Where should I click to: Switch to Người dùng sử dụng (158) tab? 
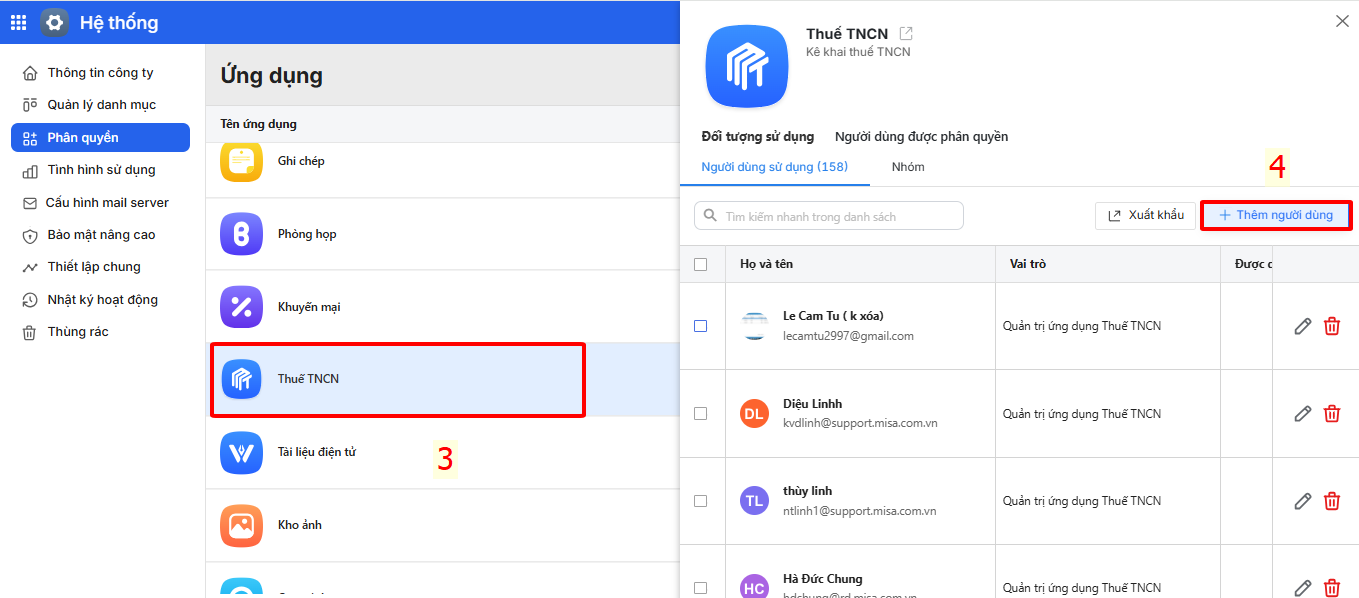pyautogui.click(x=775, y=167)
